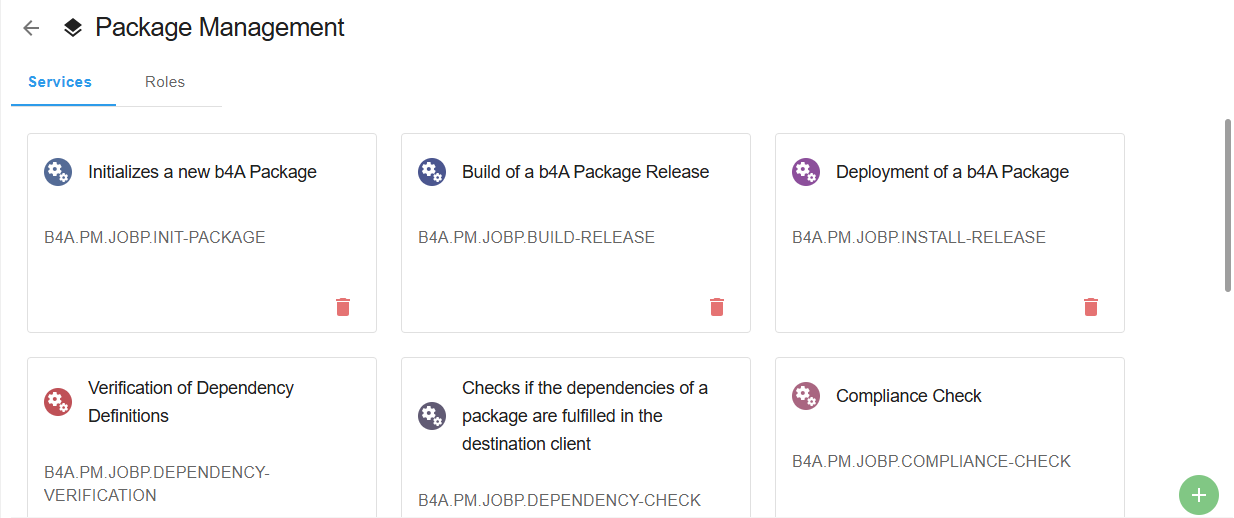The width and height of the screenshot is (1234, 518).
Task: Open Deployment of a b4A Package title
Action: 952,172
